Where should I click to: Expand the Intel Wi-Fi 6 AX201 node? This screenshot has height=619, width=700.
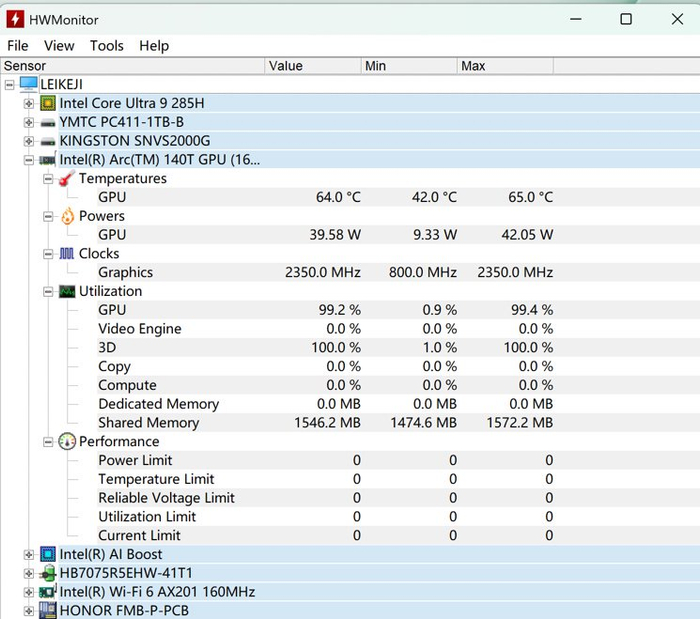coord(29,592)
